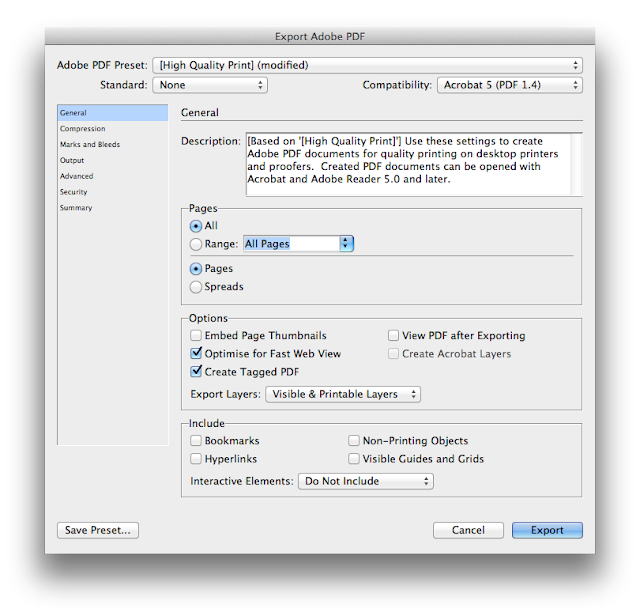Viewport: 640px width, 616px height.
Task: Open the Export Layers dropdown
Action: point(343,394)
